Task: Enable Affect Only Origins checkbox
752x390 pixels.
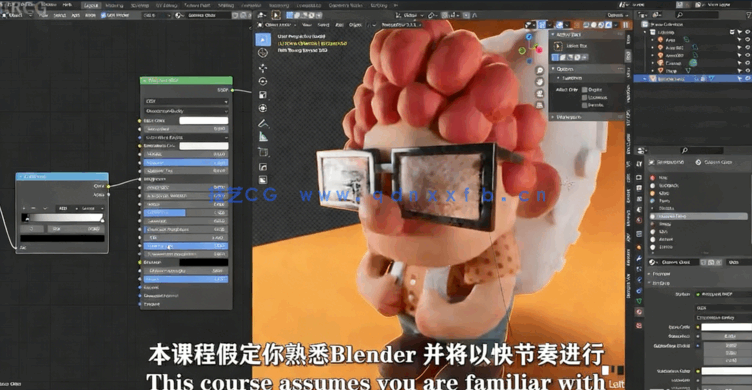Action: pos(585,90)
